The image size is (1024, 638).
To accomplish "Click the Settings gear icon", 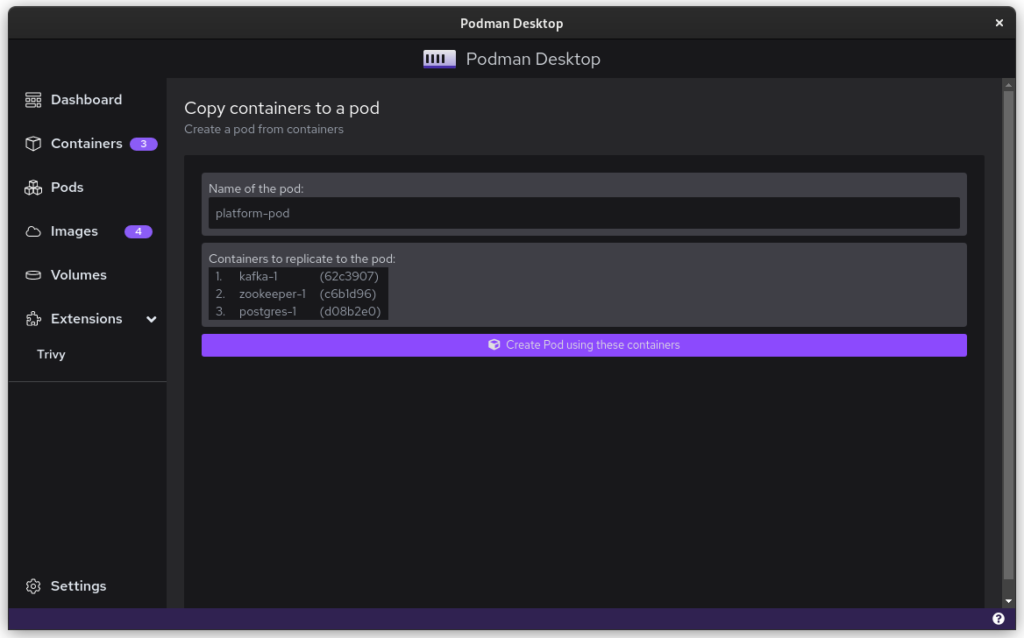I will 33,586.
